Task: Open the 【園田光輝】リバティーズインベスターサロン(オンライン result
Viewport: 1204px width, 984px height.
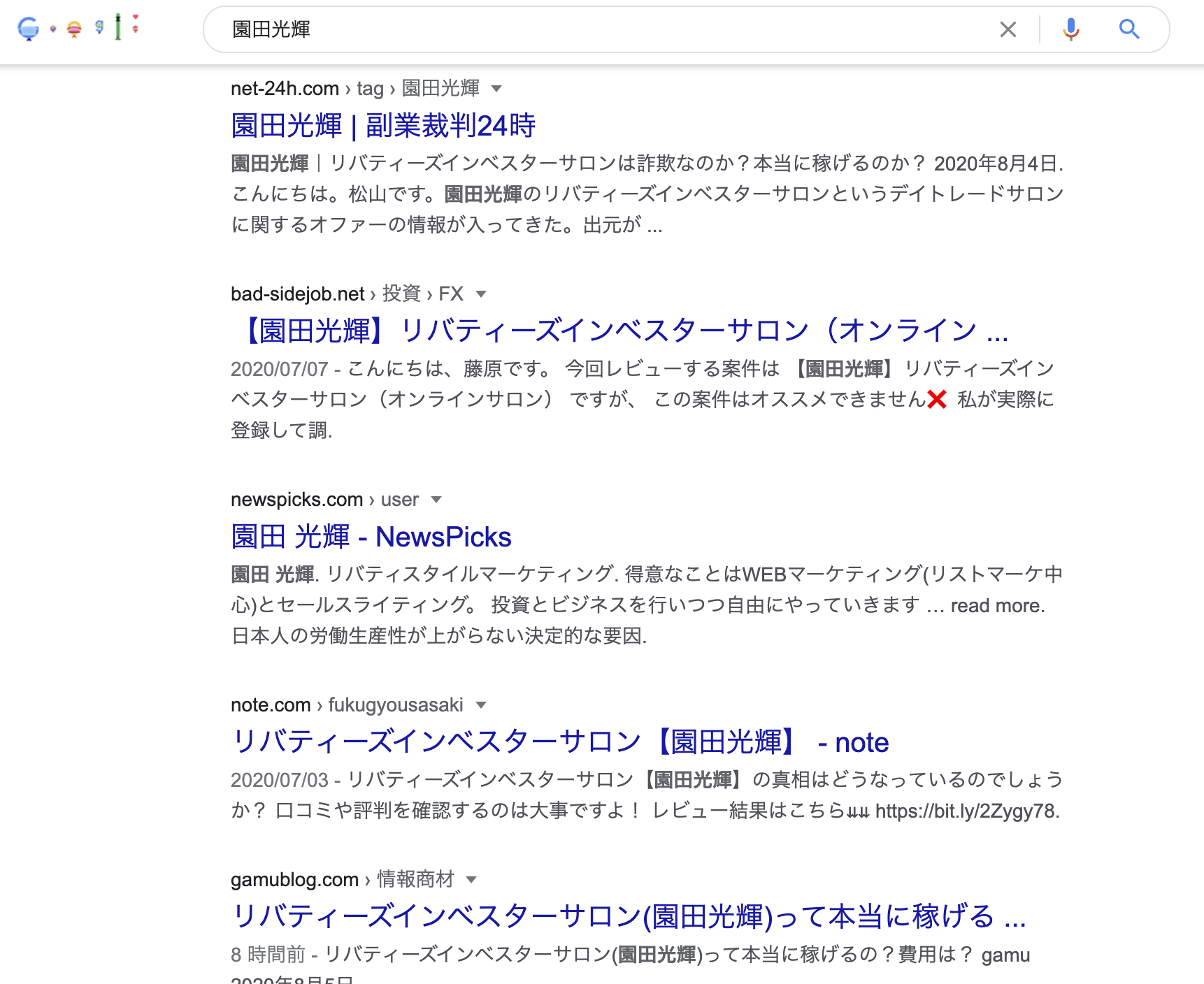Action: (x=619, y=331)
